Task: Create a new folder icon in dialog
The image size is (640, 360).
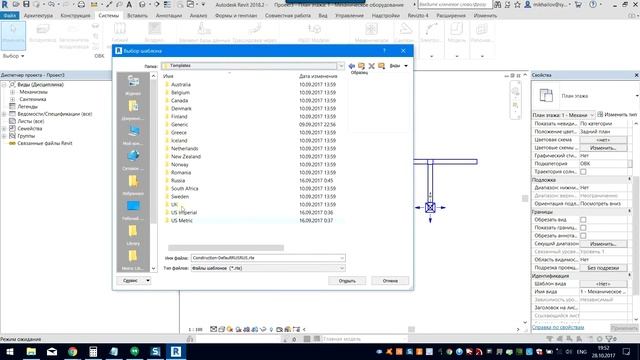Action: click(381, 66)
